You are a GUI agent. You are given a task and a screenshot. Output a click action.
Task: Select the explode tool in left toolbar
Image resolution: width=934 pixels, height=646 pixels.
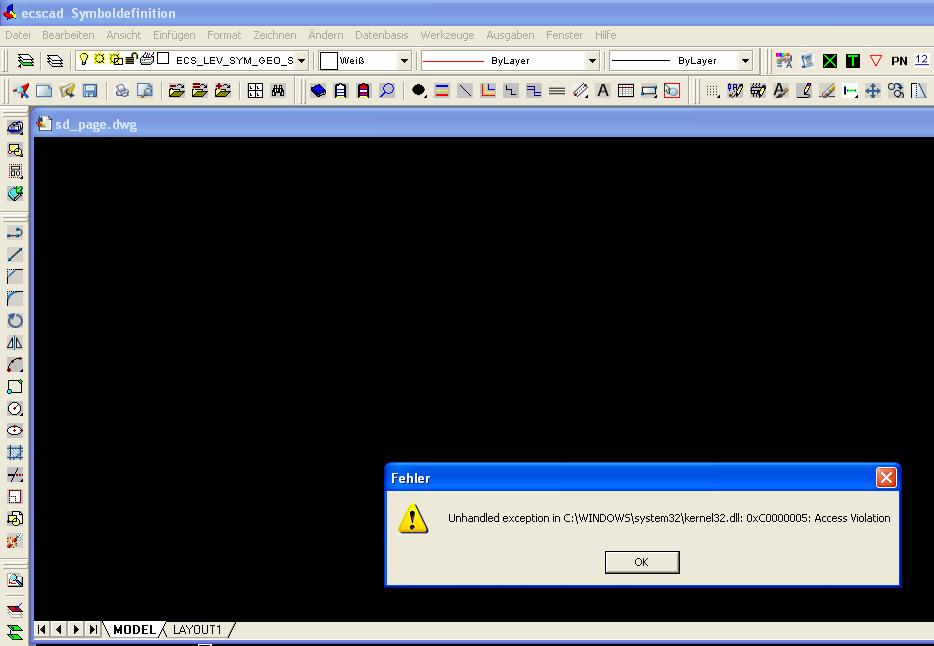click(x=15, y=541)
